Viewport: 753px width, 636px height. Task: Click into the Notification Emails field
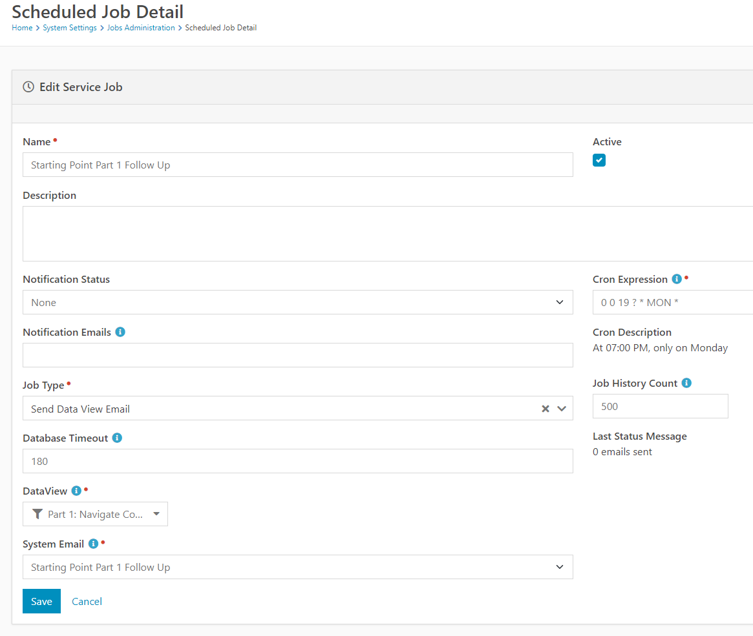click(298, 355)
